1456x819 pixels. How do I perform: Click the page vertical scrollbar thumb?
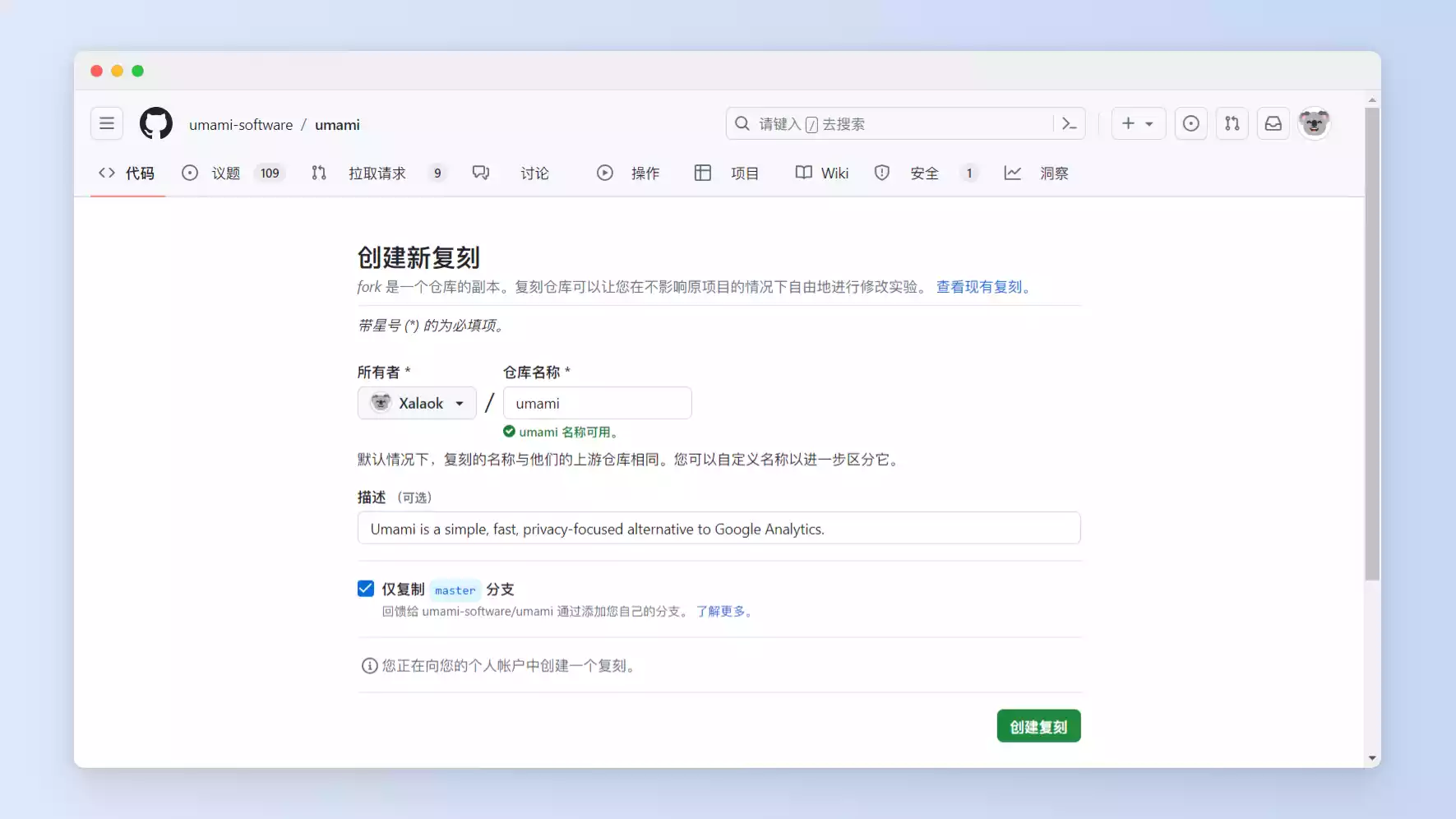click(x=1372, y=344)
